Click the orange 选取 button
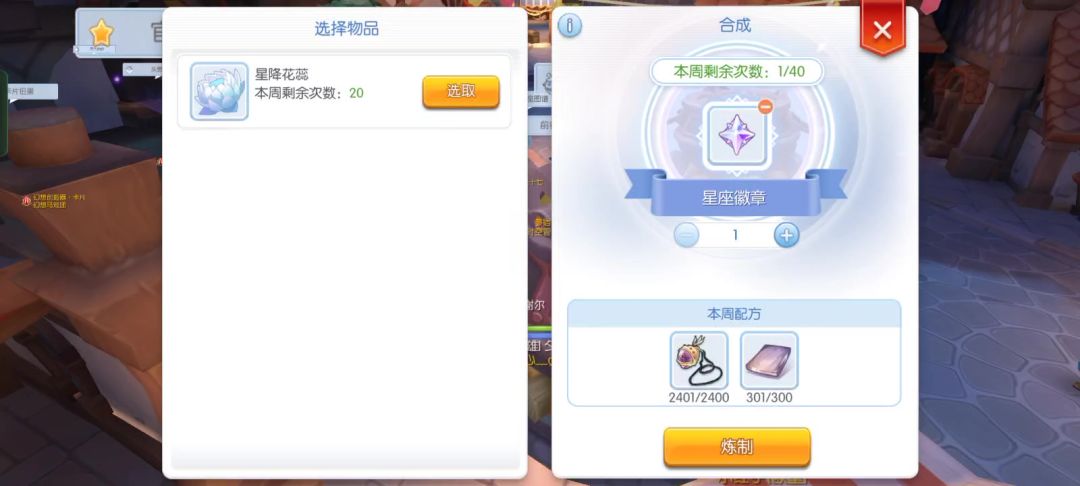This screenshot has width=1080, height=486. click(461, 92)
